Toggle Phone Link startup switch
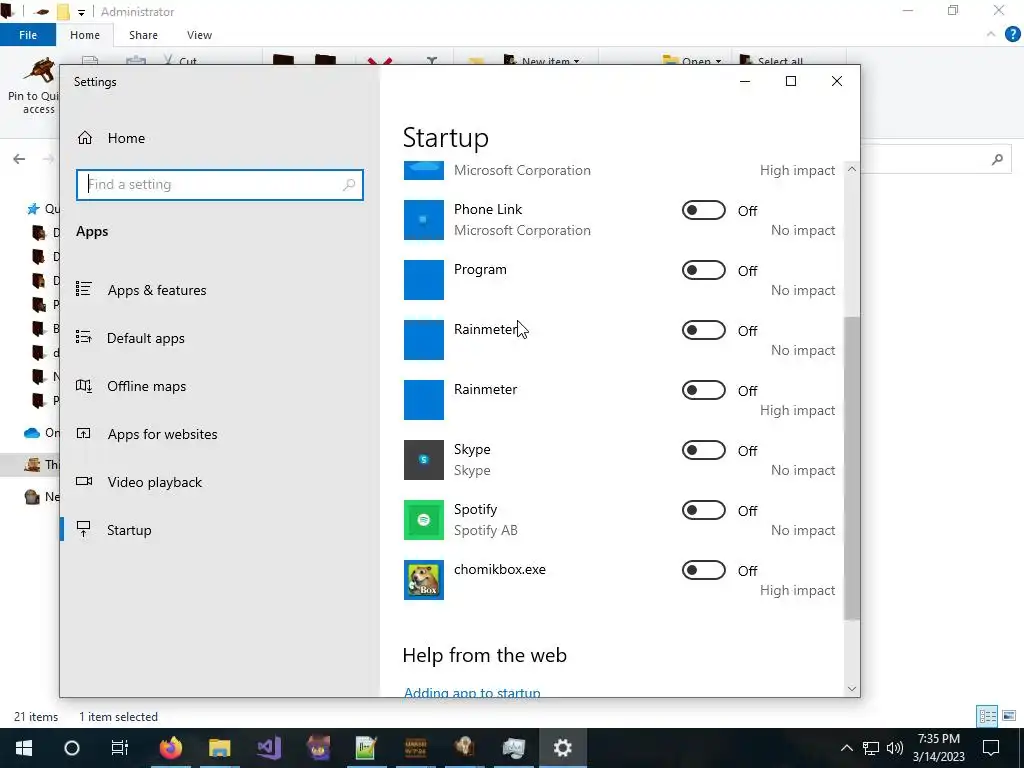This screenshot has height=768, width=1024. (703, 210)
